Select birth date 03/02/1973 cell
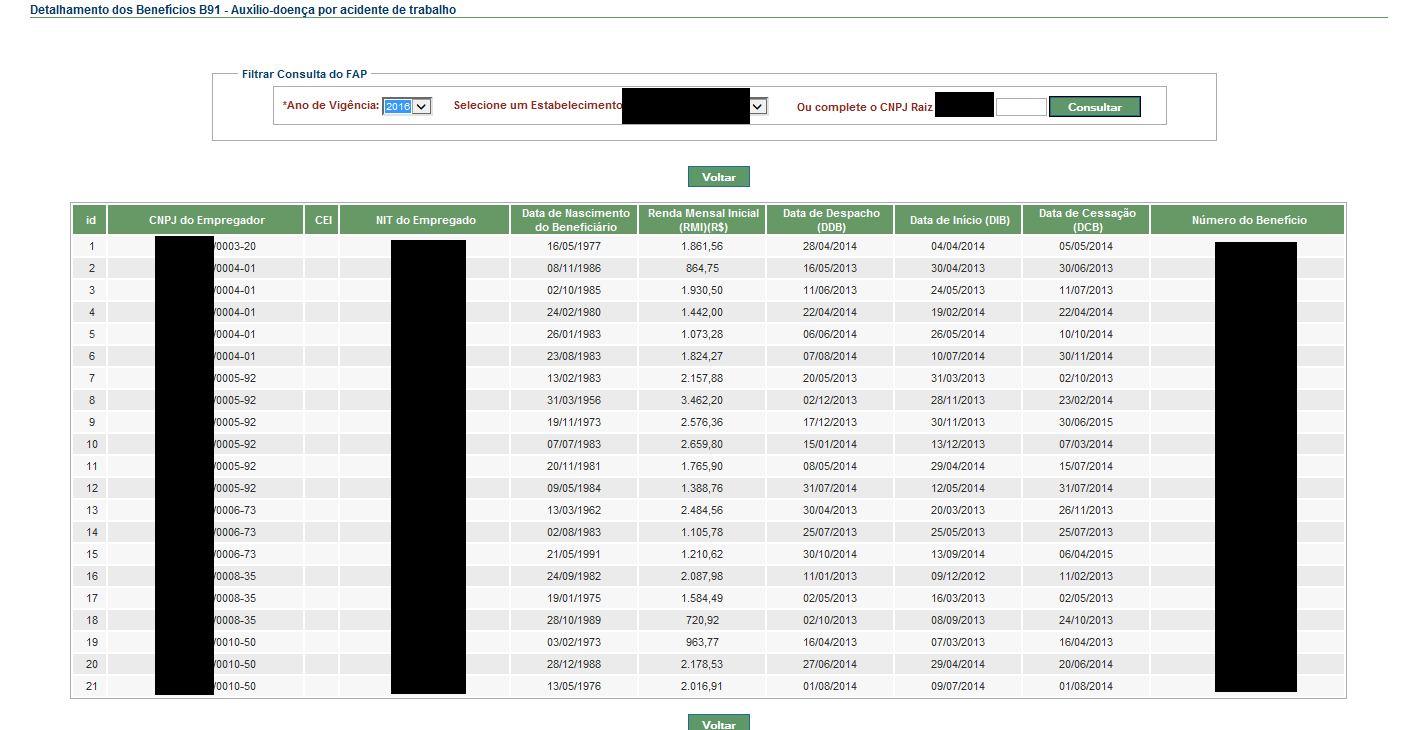1417x730 pixels. coord(574,642)
